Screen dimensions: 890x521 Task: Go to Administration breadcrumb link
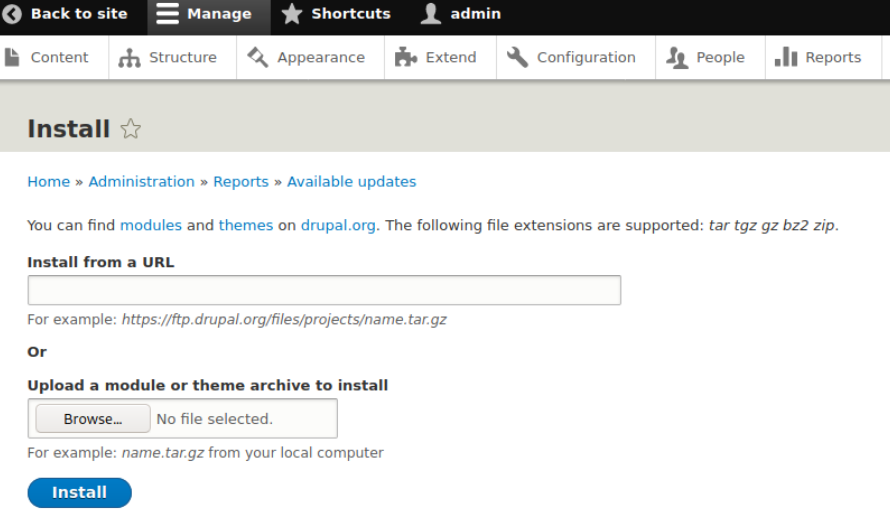click(141, 182)
